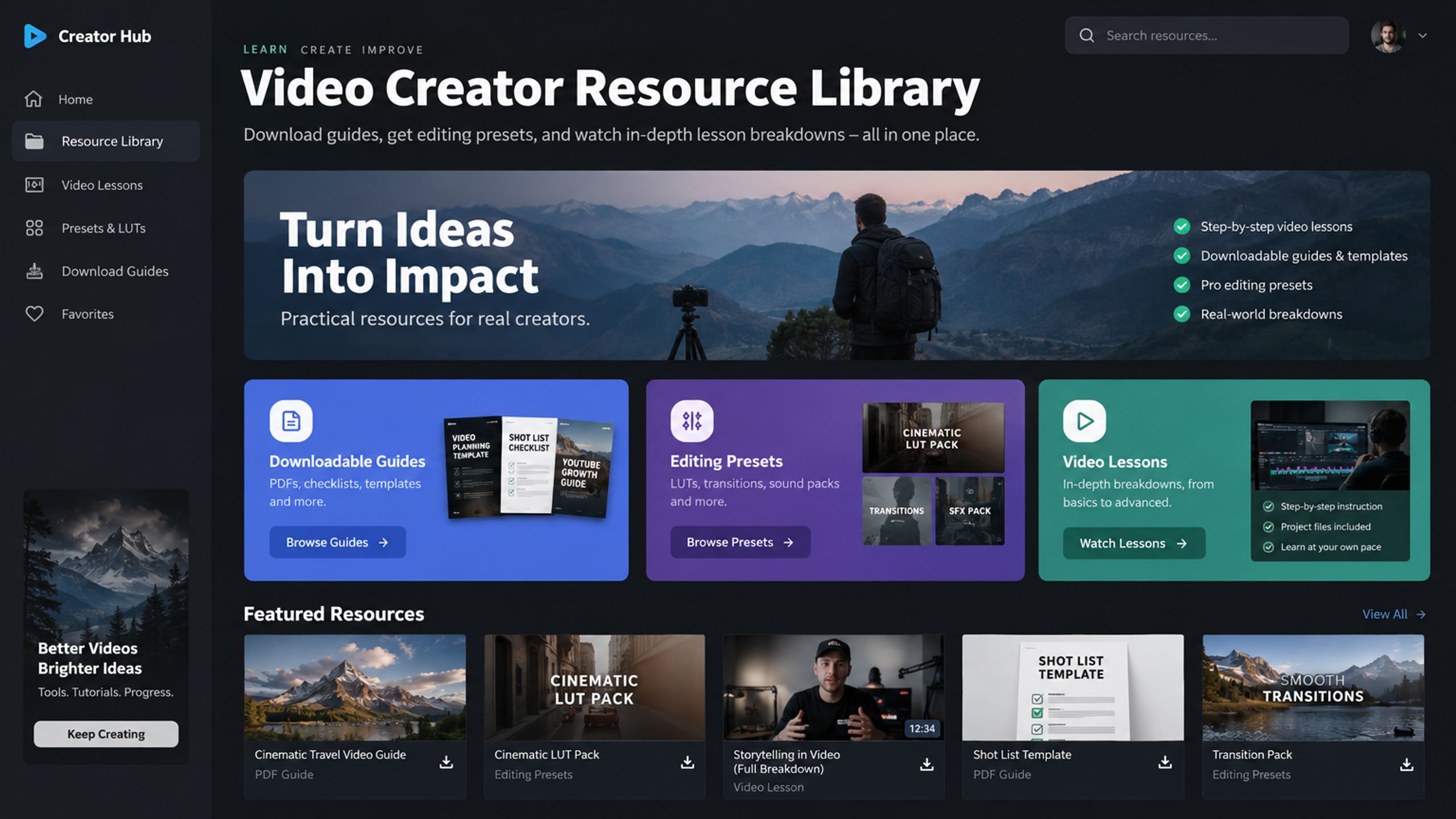The height and width of the screenshot is (819, 1456).
Task: Click the search magnifier icon
Action: pyautogui.click(x=1086, y=35)
